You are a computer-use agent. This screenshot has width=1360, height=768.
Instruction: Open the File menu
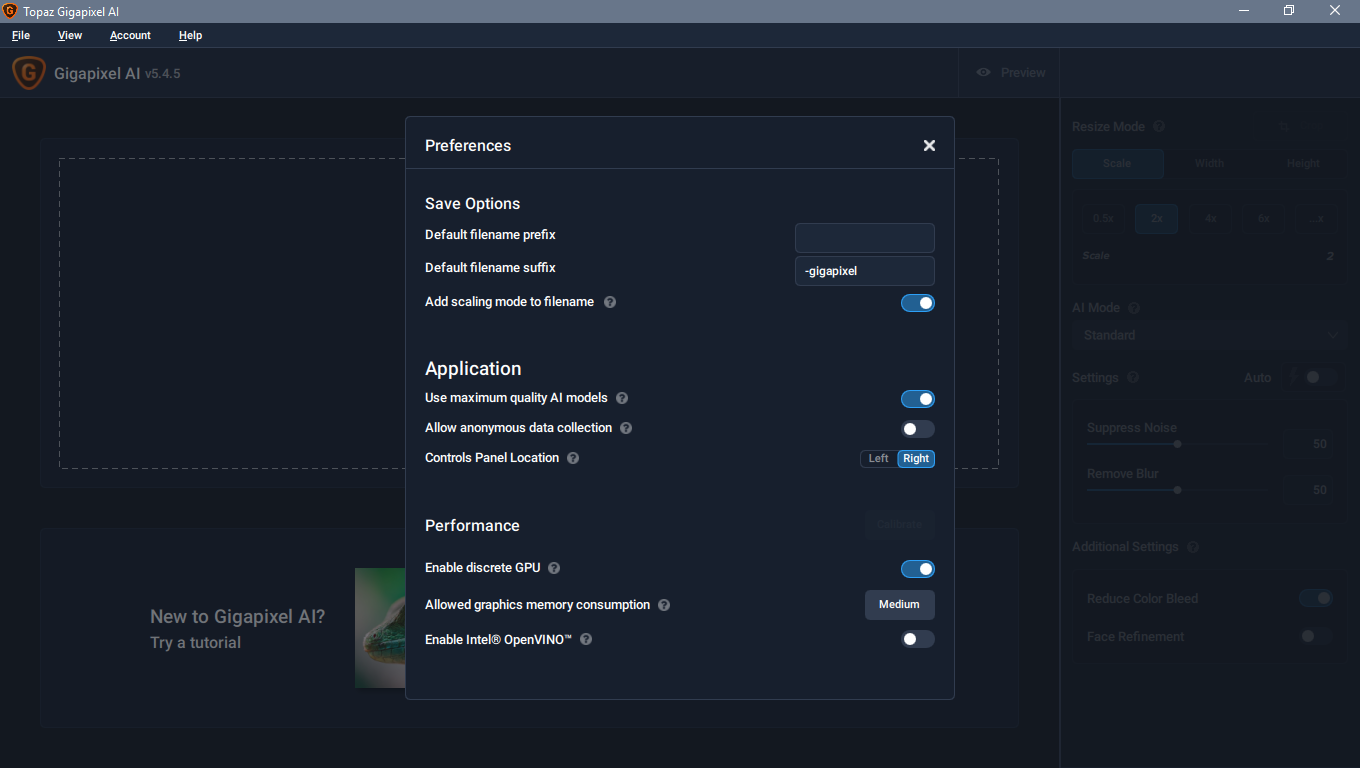[21, 35]
